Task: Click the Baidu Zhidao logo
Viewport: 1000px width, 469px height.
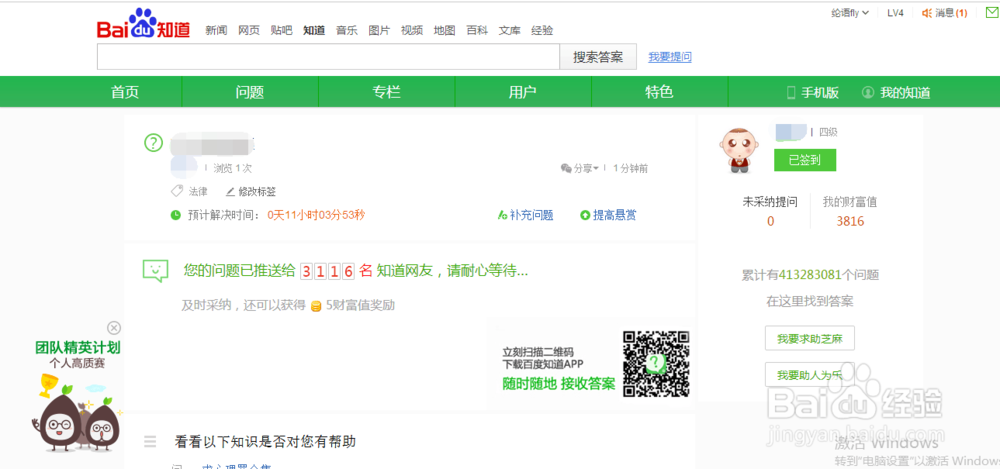Action: (x=143, y=24)
